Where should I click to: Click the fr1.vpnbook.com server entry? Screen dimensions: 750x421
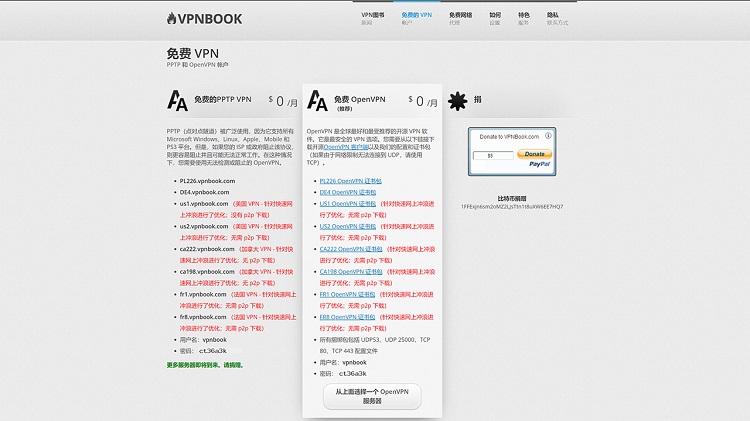(203, 295)
